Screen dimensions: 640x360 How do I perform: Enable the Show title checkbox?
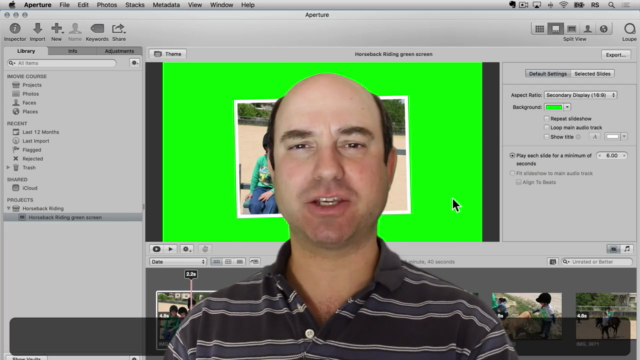(547, 137)
